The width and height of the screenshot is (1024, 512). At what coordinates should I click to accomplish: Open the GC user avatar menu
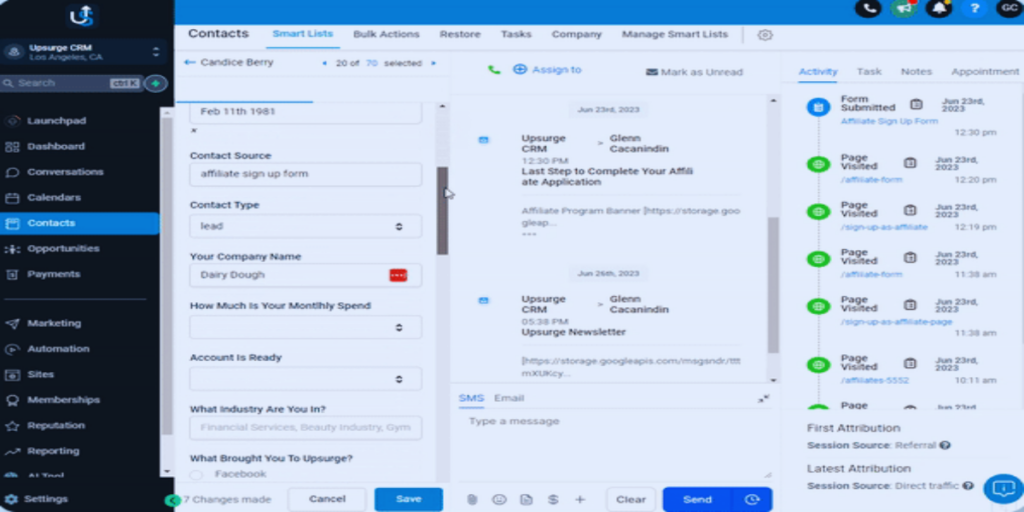click(x=1009, y=8)
